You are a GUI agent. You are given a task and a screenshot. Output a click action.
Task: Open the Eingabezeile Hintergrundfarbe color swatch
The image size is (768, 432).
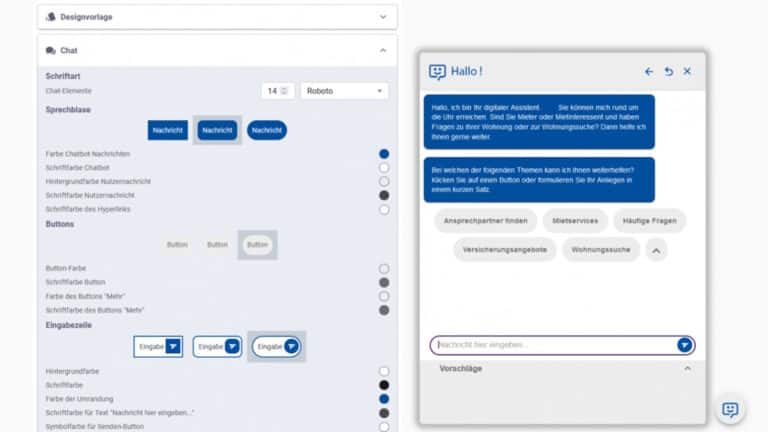click(x=384, y=371)
